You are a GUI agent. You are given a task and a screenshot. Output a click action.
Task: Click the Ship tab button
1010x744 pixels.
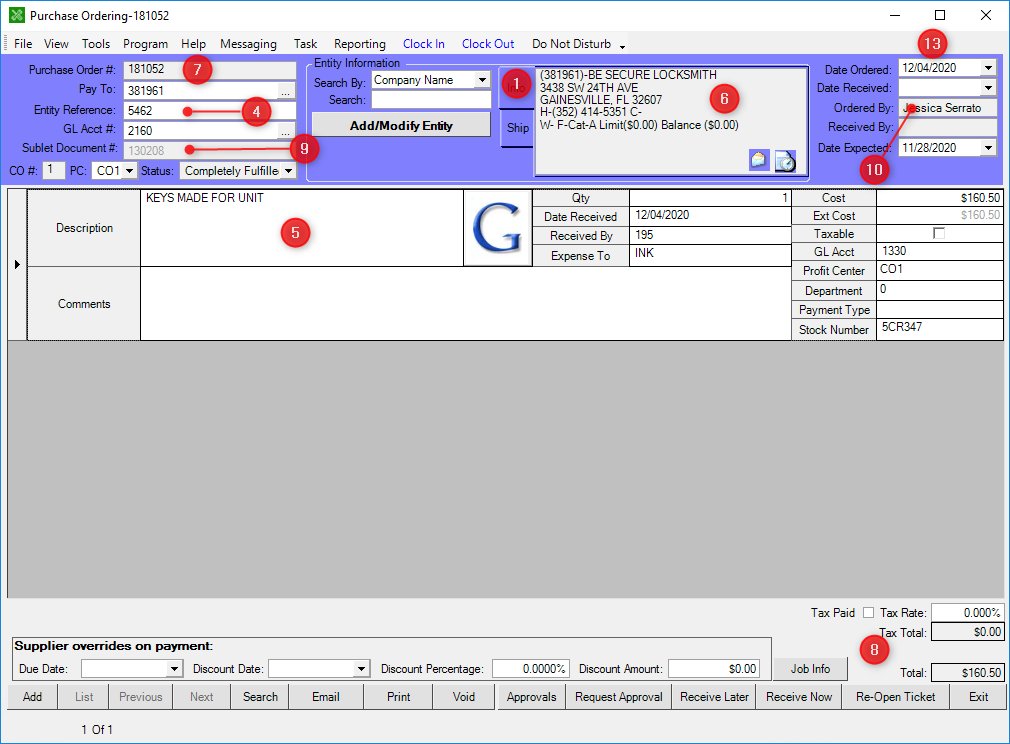517,128
